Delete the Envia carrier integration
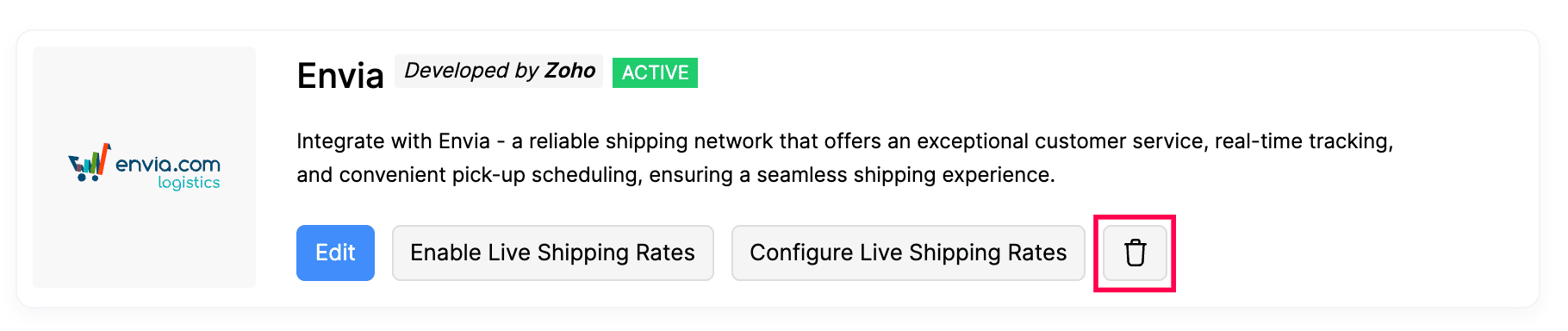Image resolution: width=1568 pixels, height=331 pixels. [x=1135, y=253]
